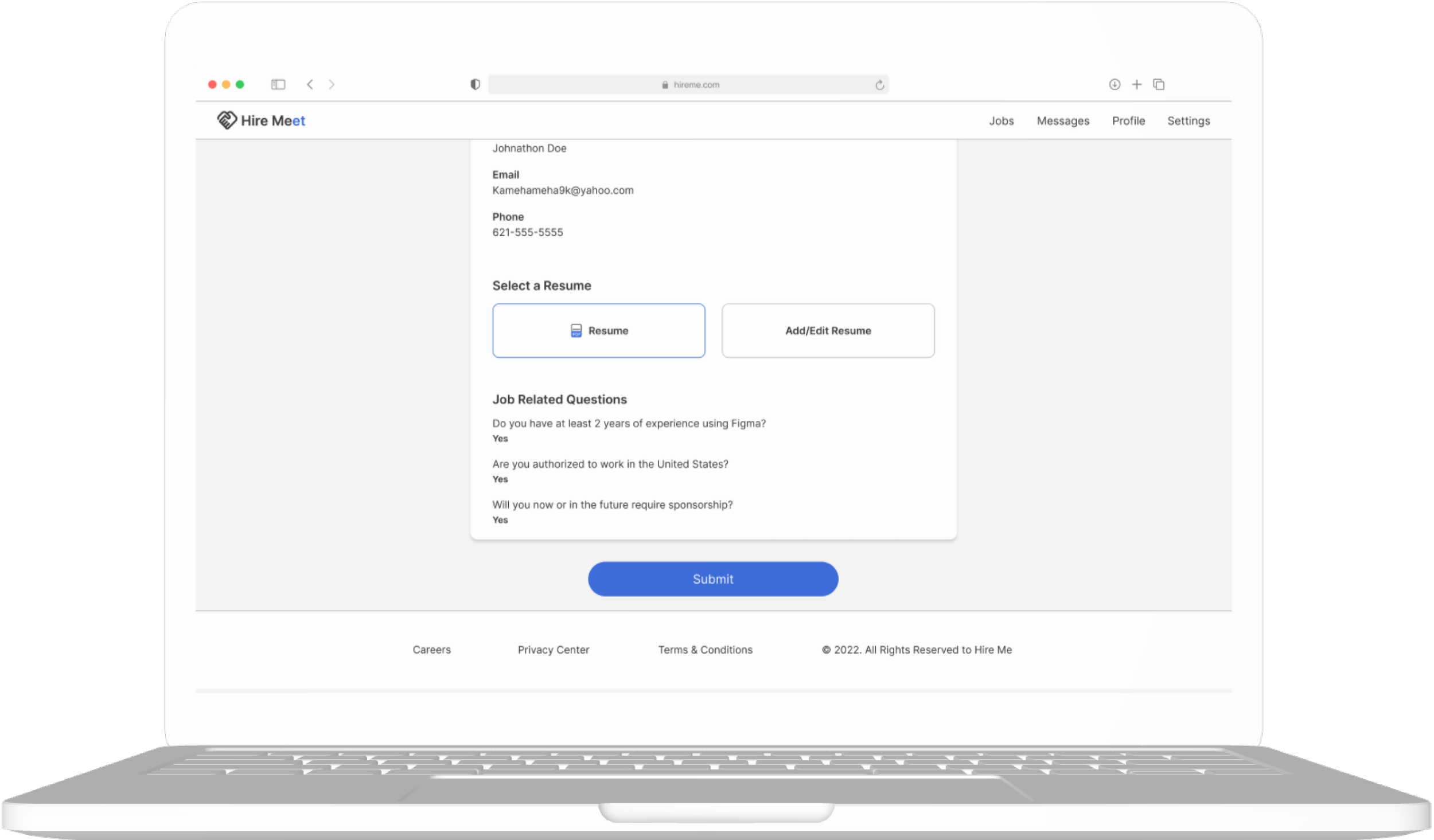Viewport: 1434px width, 840px height.
Task: Select the Resume card
Action: click(599, 330)
